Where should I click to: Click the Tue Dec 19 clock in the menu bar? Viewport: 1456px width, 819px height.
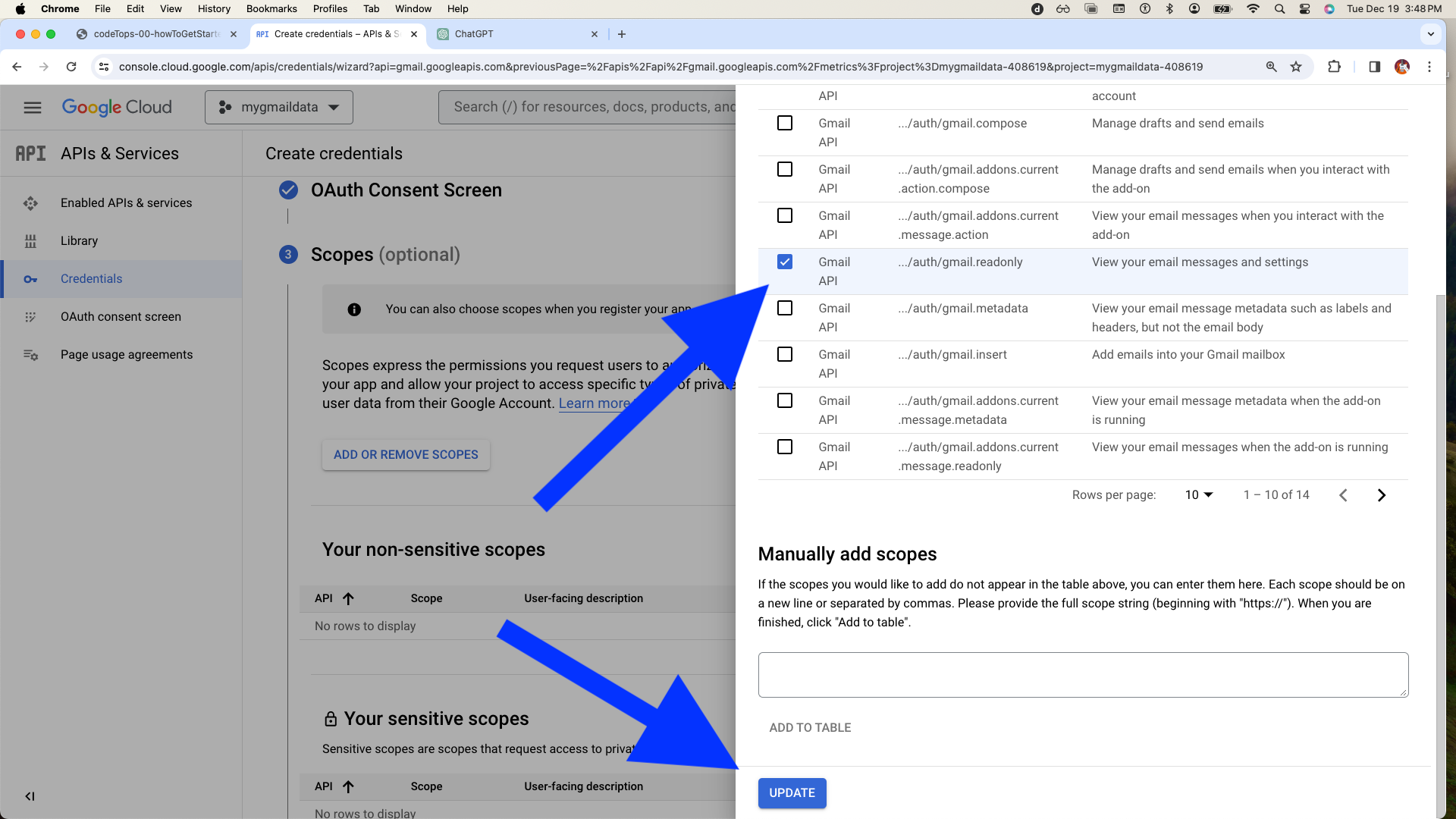click(1394, 9)
